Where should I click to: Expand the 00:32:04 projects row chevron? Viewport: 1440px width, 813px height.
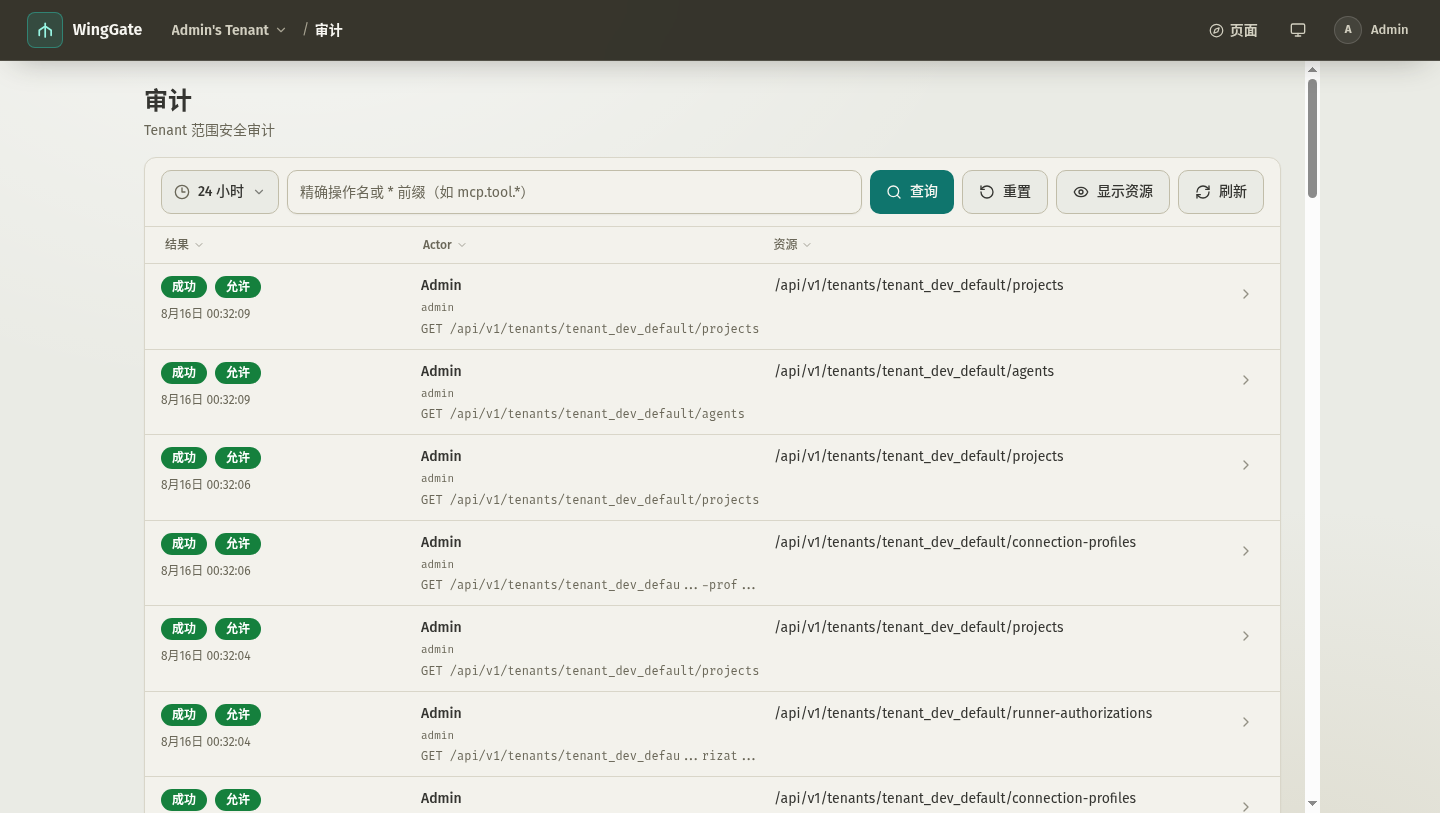pyautogui.click(x=1246, y=636)
